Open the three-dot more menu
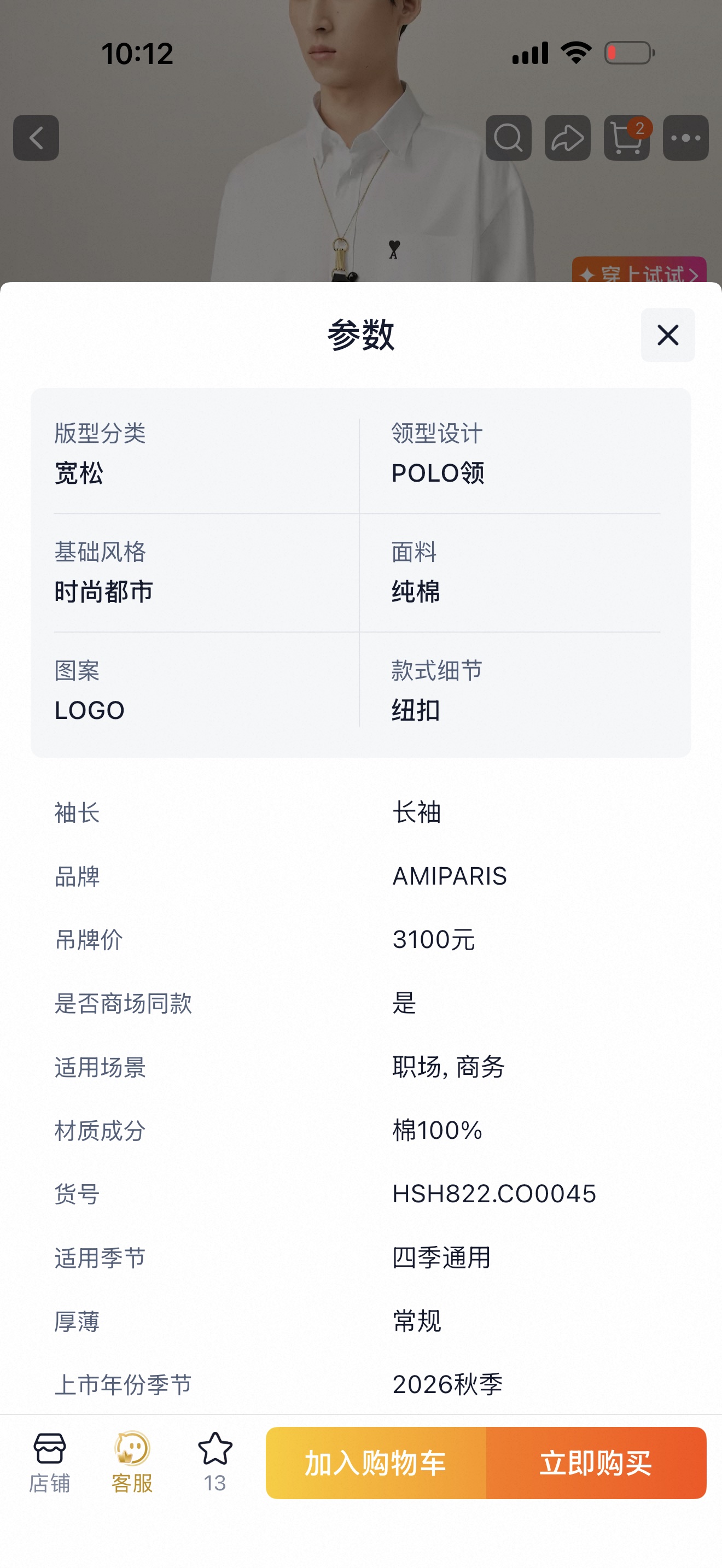This screenshot has width=722, height=1568. point(685,138)
